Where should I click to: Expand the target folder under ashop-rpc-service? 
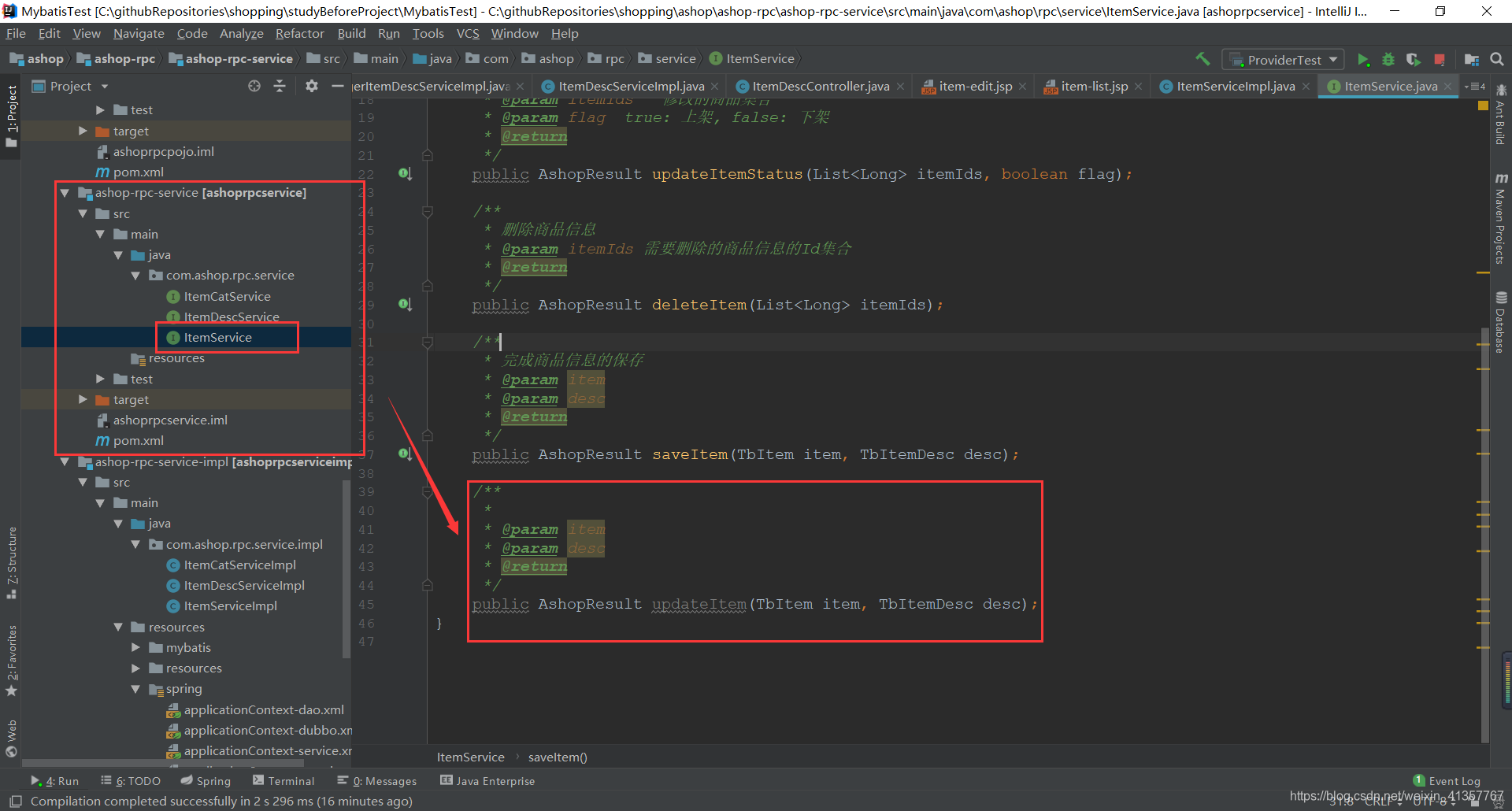coord(83,400)
